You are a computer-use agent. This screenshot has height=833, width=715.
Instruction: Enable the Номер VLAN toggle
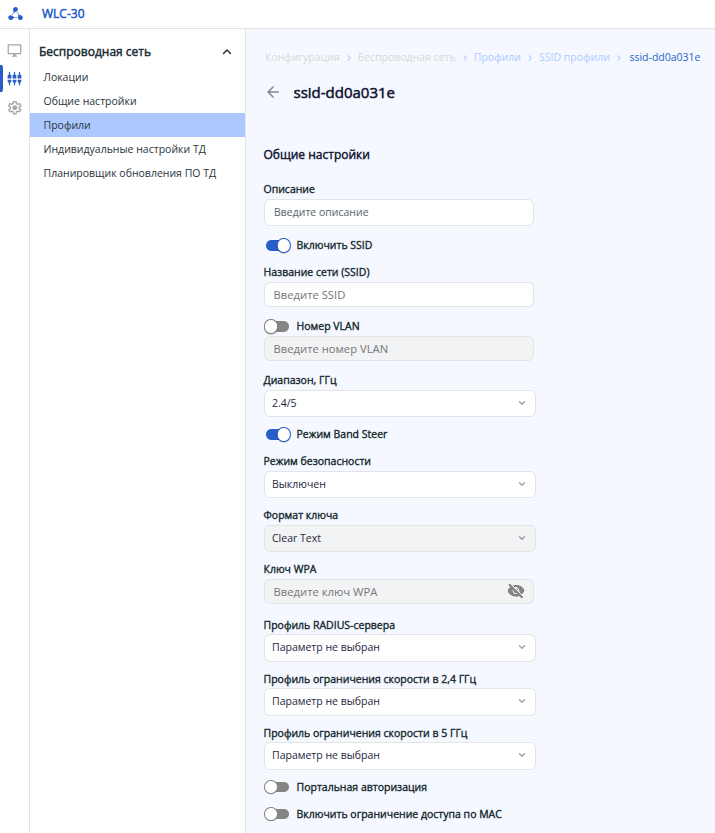tap(277, 326)
